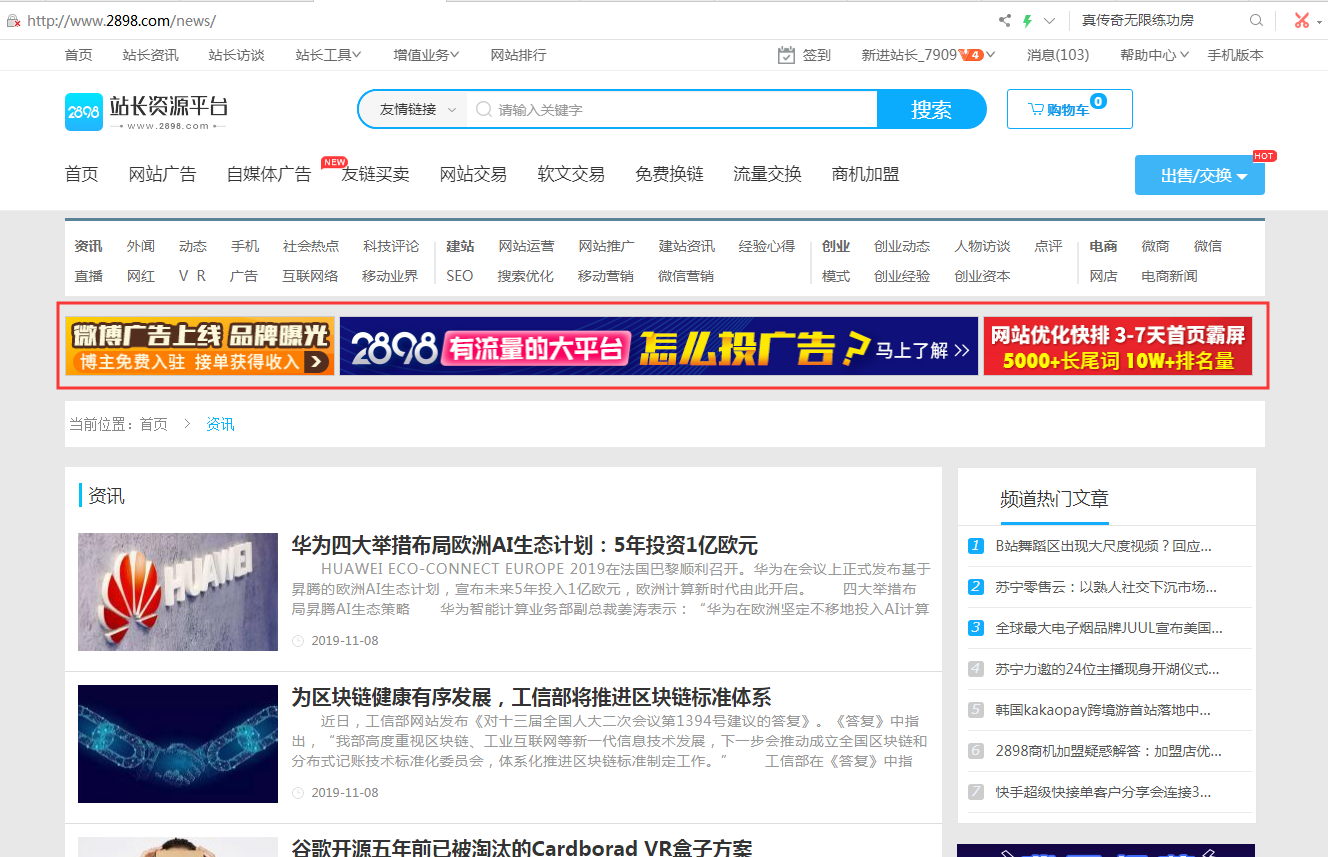This screenshot has height=857, width=1328.
Task: Click the blue 搜索 search button
Action: [x=931, y=109]
